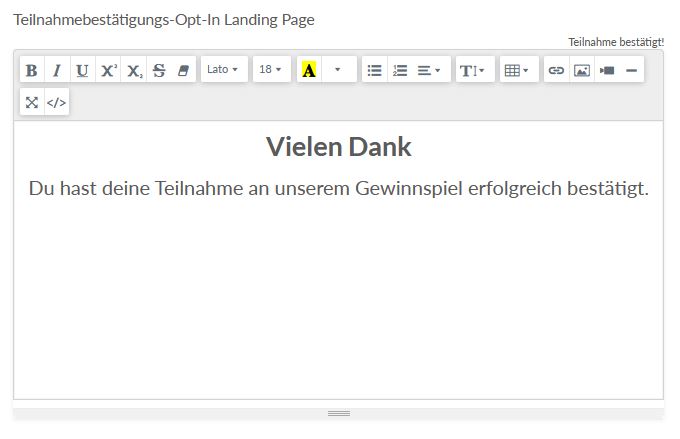Apply the yellow highlight text color
This screenshot has width=680, height=439.
309,70
